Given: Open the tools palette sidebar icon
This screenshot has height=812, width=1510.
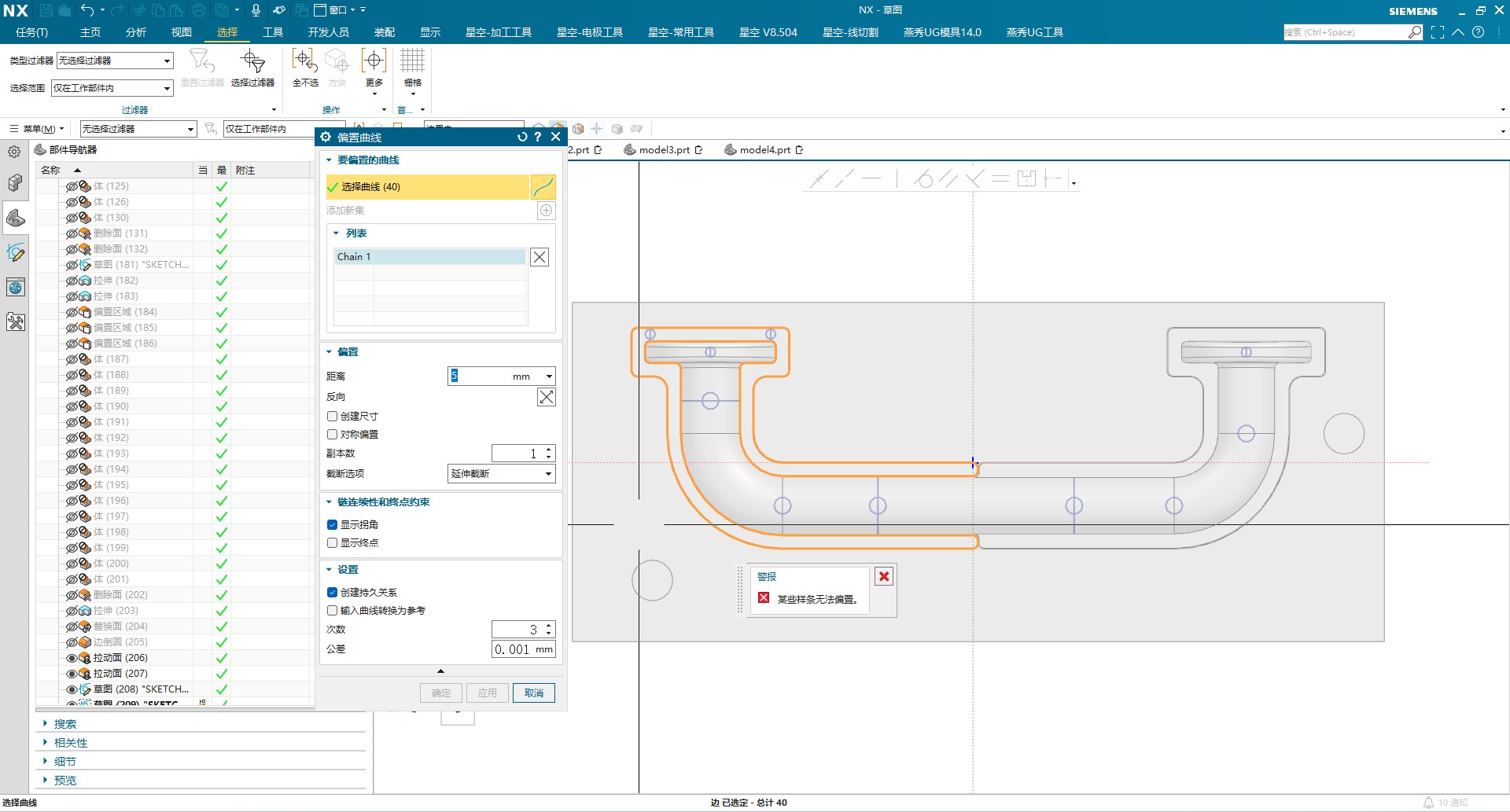Looking at the screenshot, I should click(15, 321).
